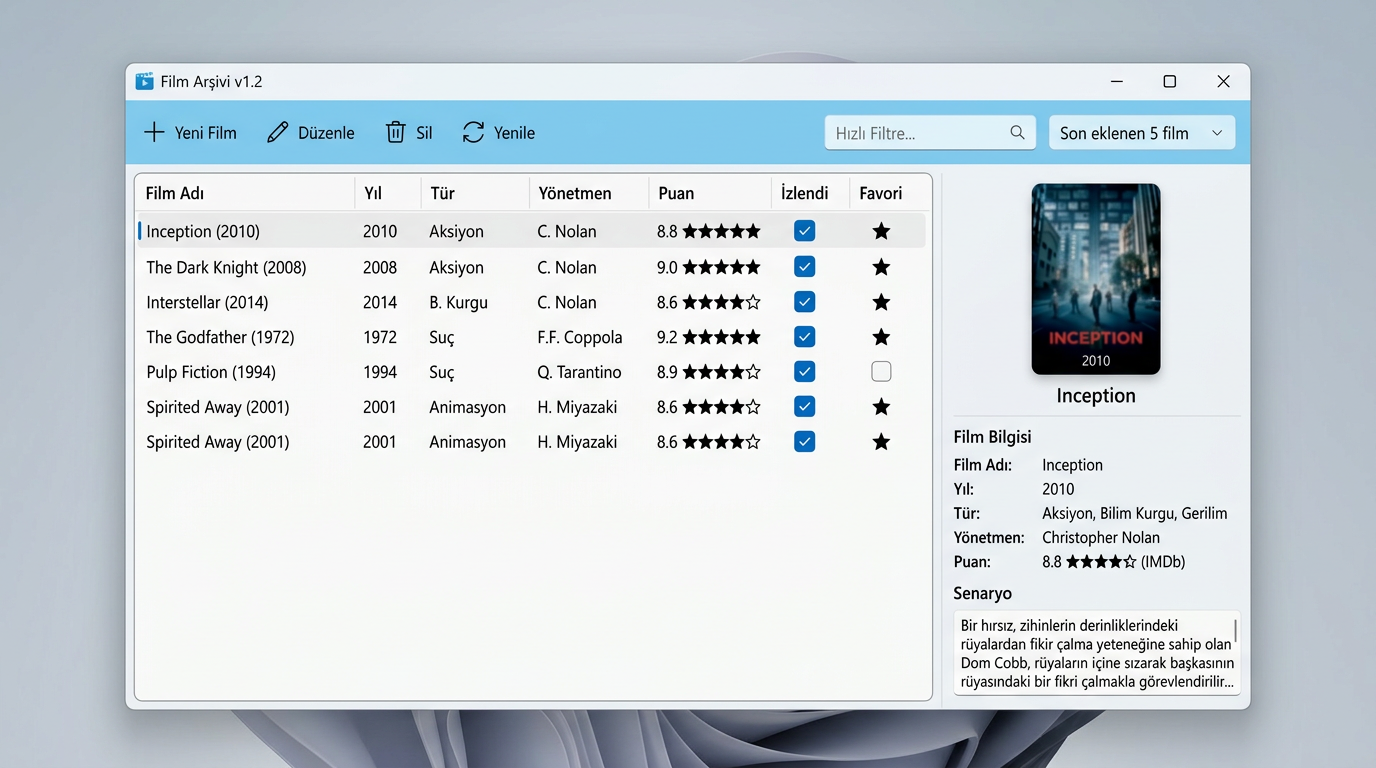
Task: Click the Film Bilgisi section heading
Action: [x=992, y=437]
